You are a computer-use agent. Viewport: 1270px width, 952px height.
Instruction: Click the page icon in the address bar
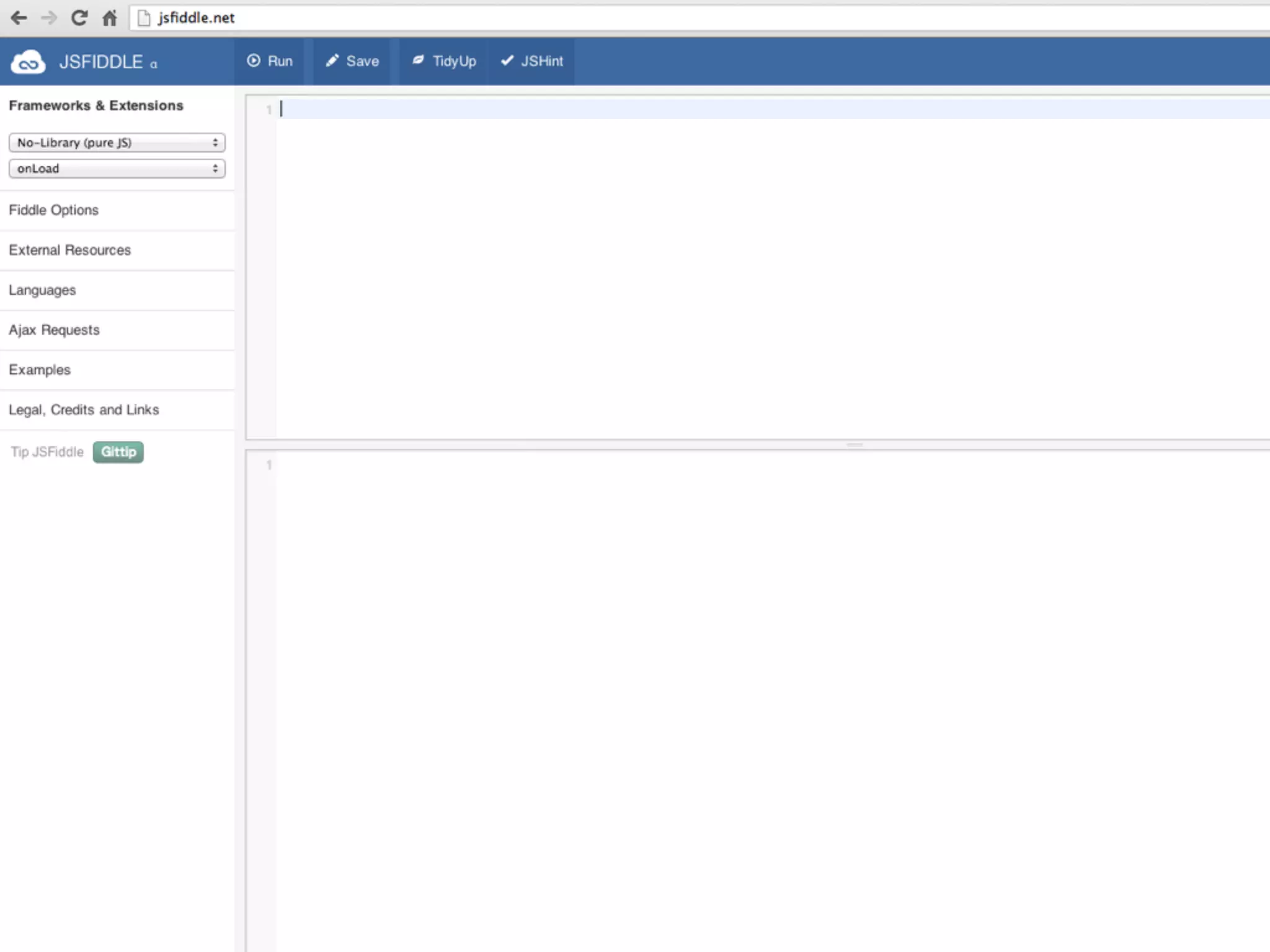tap(144, 18)
